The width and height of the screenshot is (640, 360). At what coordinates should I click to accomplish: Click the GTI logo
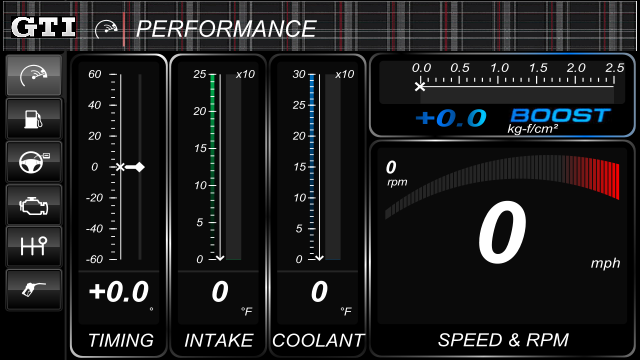pyautogui.click(x=43, y=28)
